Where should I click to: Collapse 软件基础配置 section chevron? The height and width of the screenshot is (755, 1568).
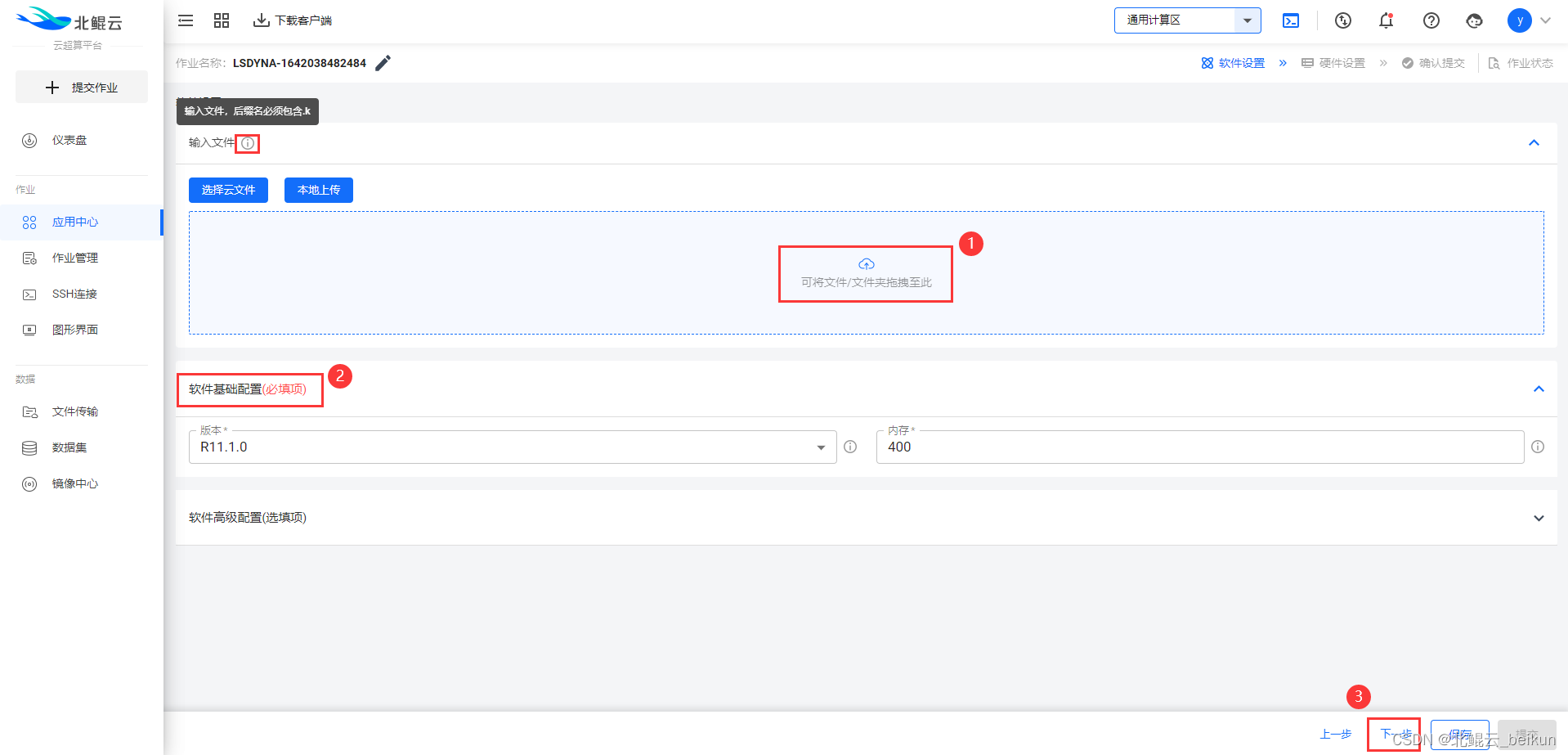pos(1539,389)
